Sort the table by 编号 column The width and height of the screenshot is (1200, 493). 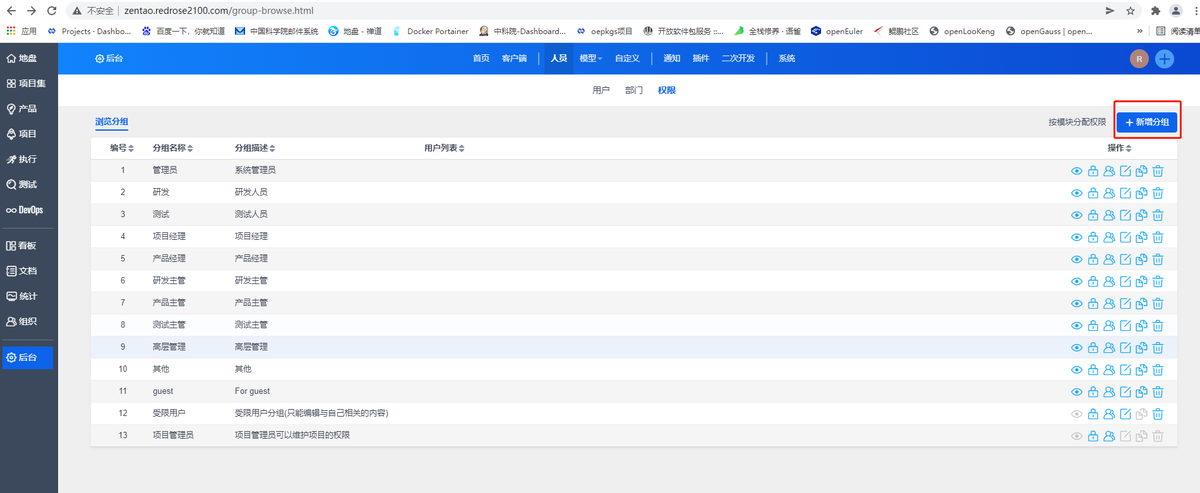(122, 148)
